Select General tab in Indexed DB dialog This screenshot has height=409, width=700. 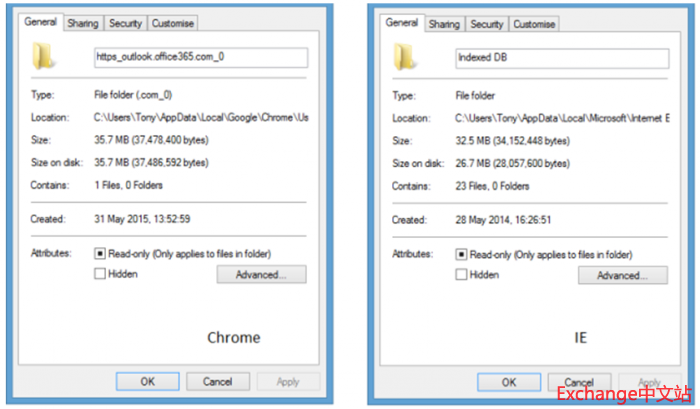[x=401, y=23]
